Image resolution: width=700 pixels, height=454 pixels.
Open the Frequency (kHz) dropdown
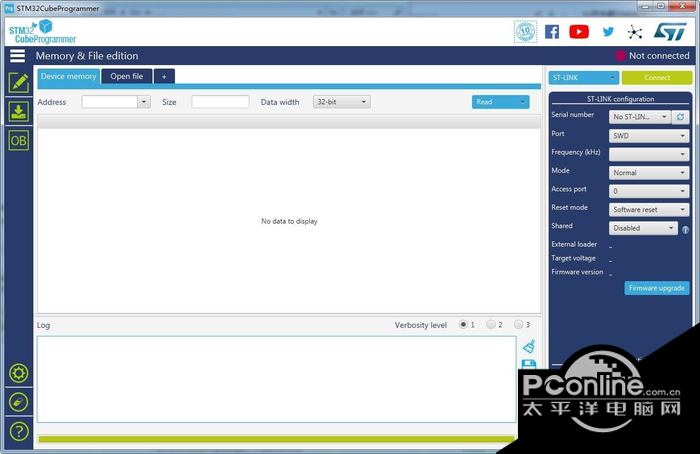point(649,154)
